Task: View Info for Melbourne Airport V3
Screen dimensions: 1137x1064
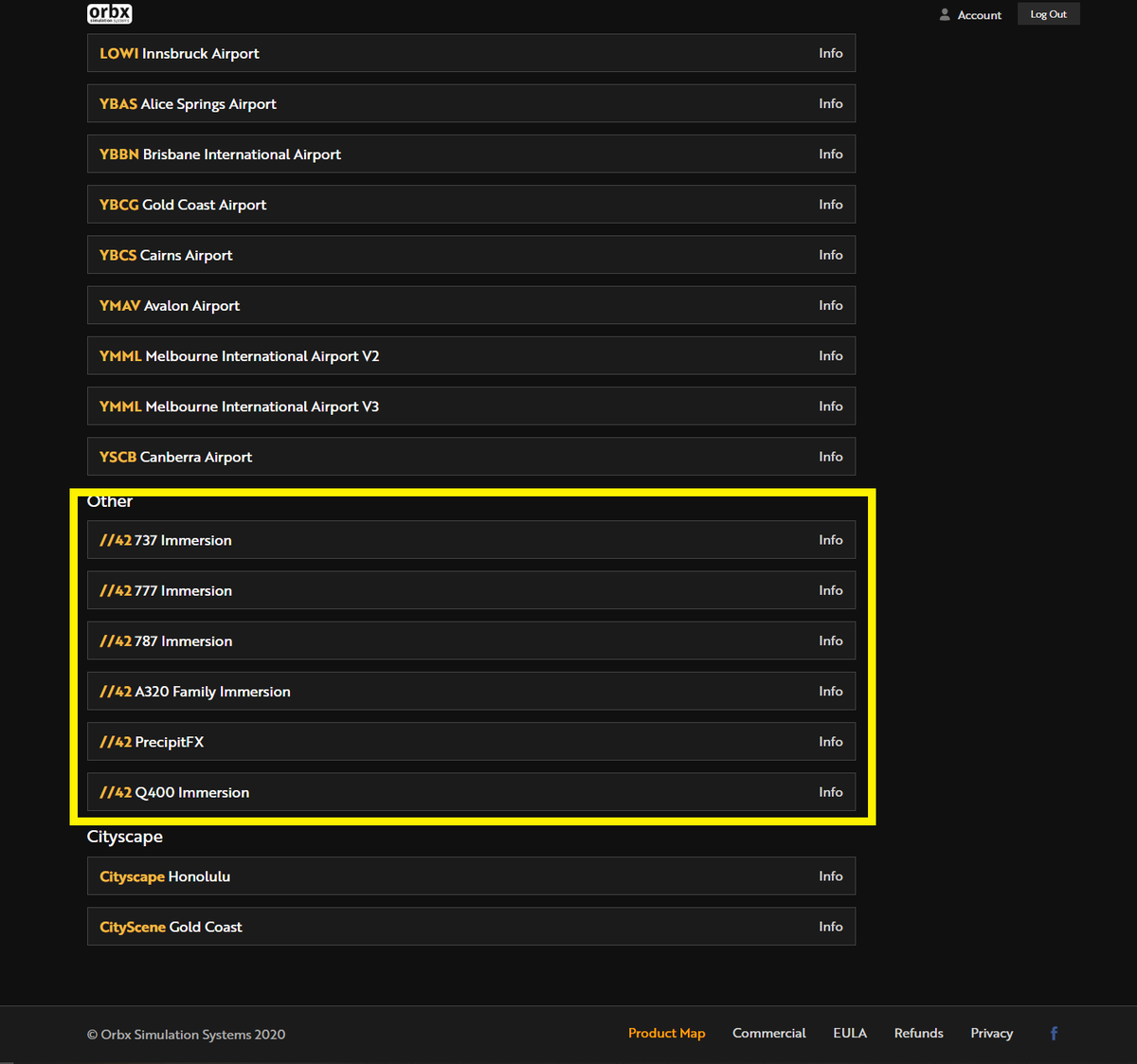Action: [831, 406]
